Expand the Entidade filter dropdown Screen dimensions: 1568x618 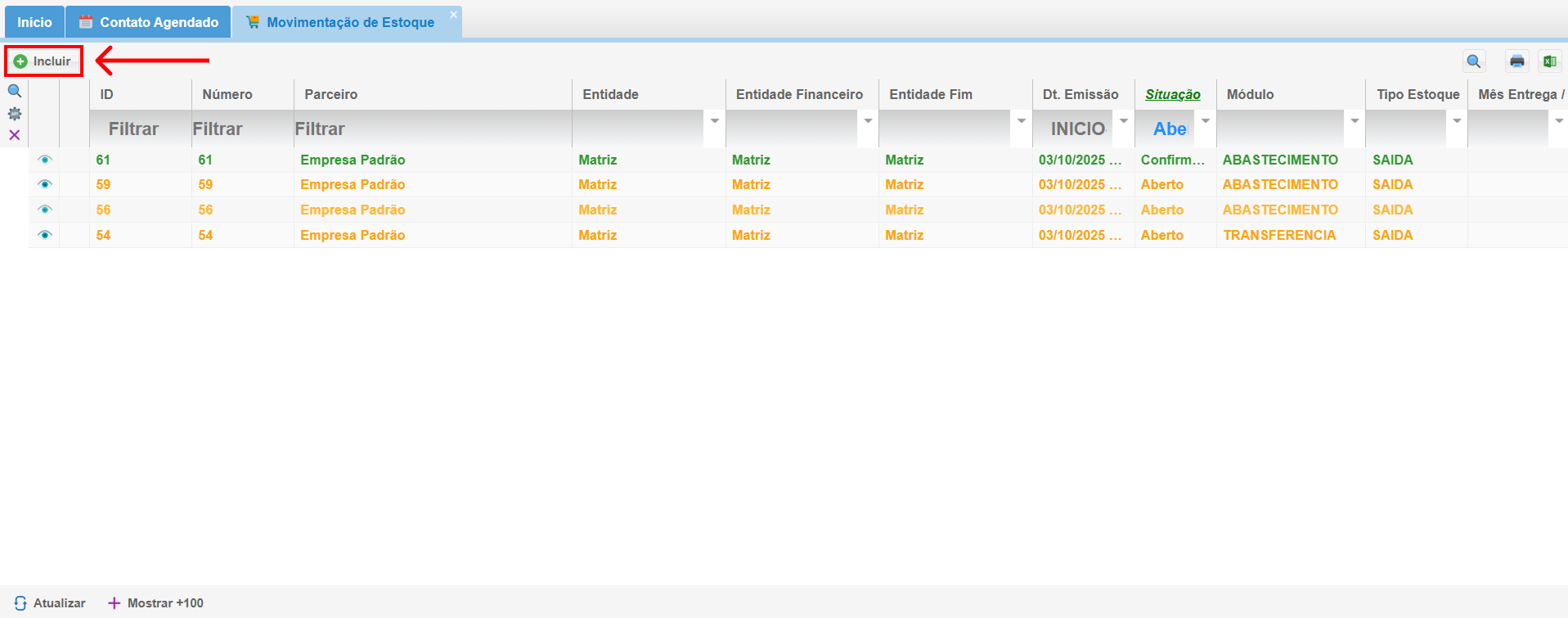(714, 121)
